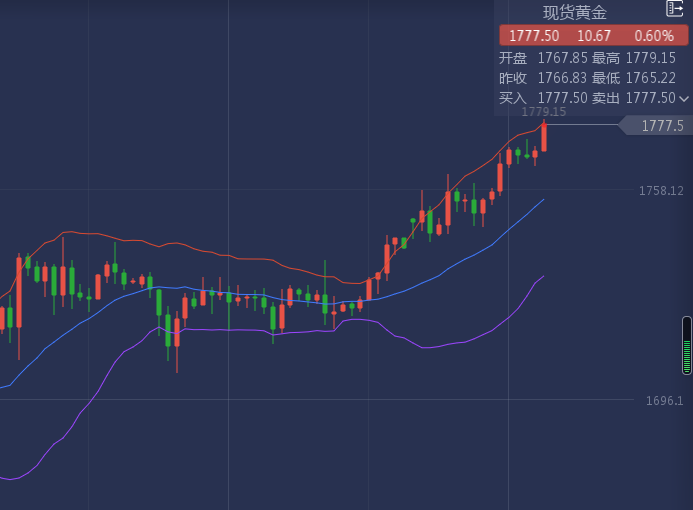Click the 0.60% percentage change
The width and height of the screenshot is (693, 510).
[x=654, y=35]
